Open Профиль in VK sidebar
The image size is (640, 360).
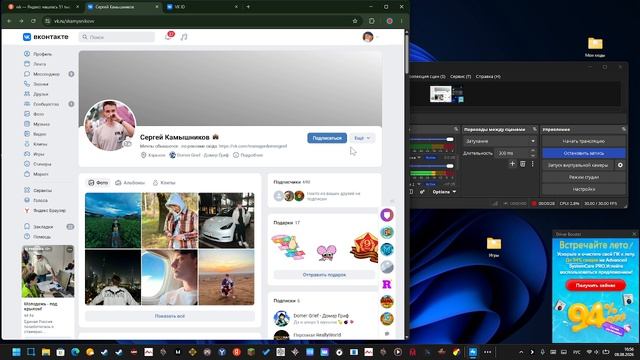38,54
